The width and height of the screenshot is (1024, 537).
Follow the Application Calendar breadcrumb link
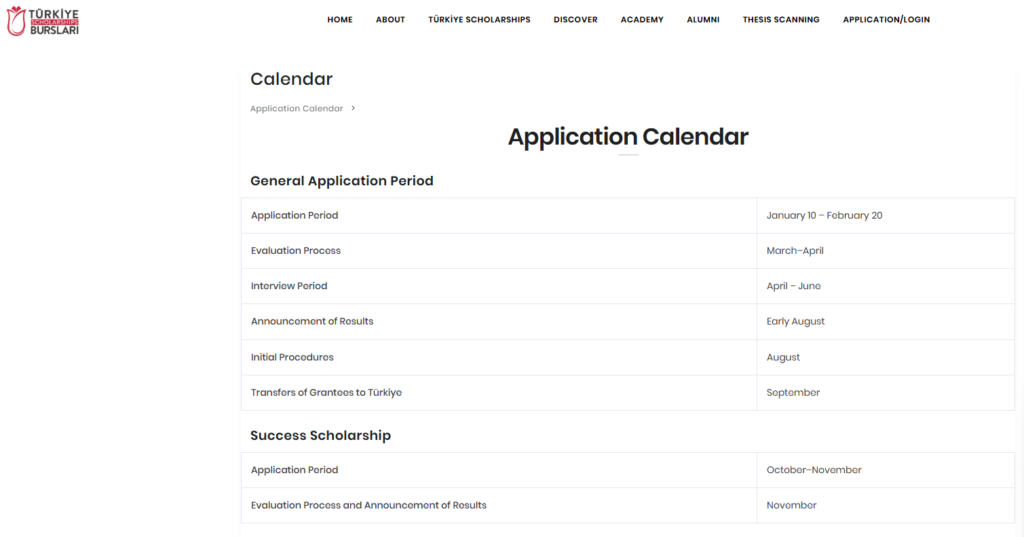[x=296, y=108]
